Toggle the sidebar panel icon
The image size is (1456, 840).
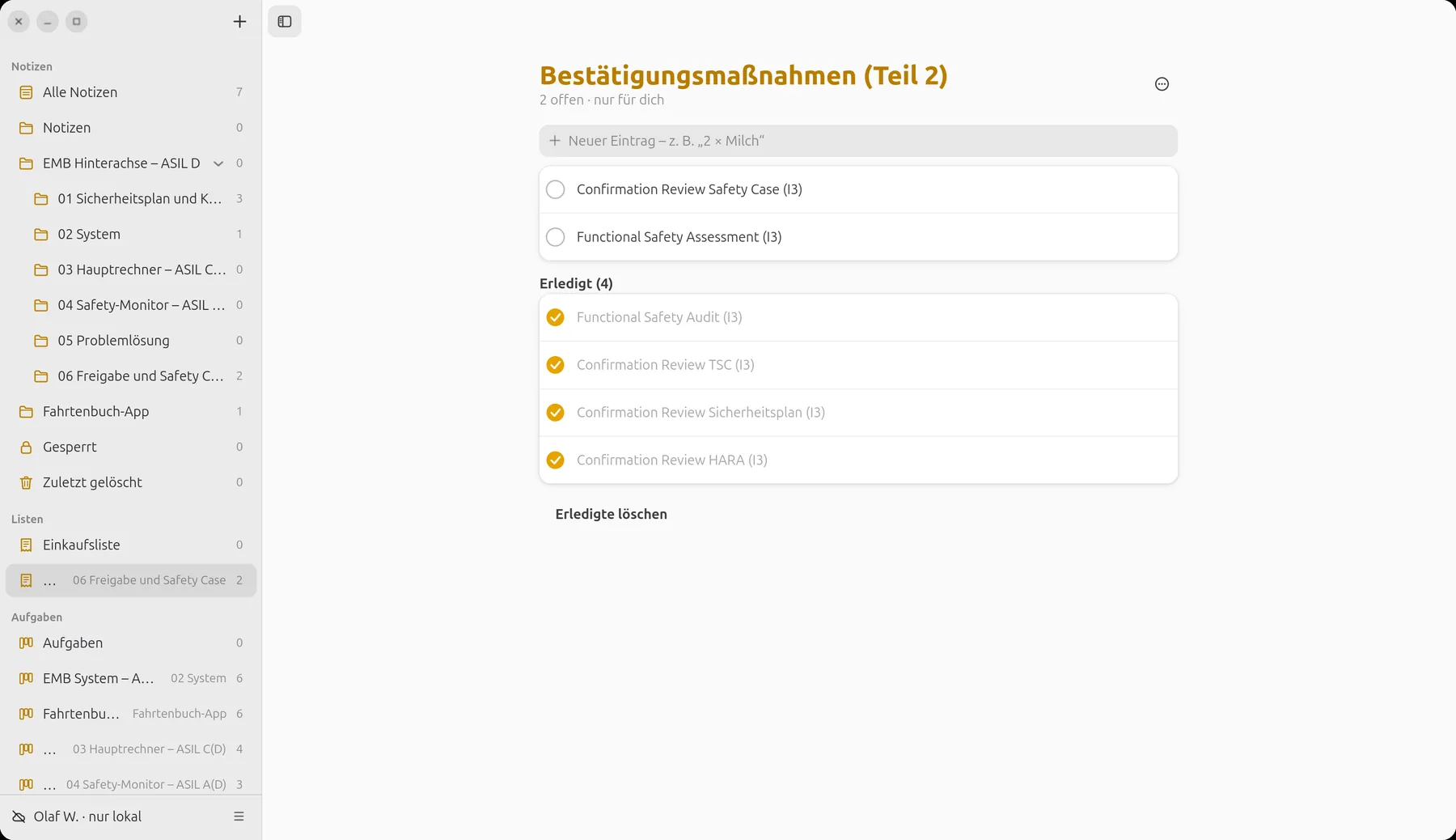point(285,22)
